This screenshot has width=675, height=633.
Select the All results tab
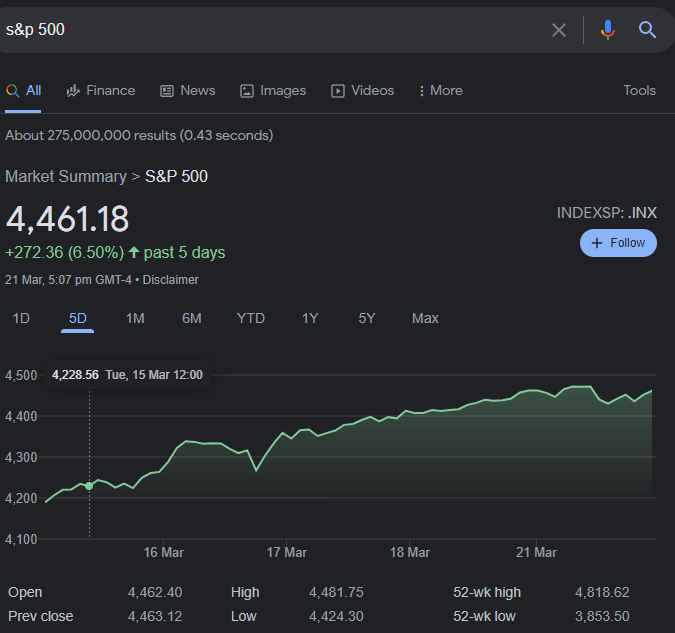tap(23, 90)
